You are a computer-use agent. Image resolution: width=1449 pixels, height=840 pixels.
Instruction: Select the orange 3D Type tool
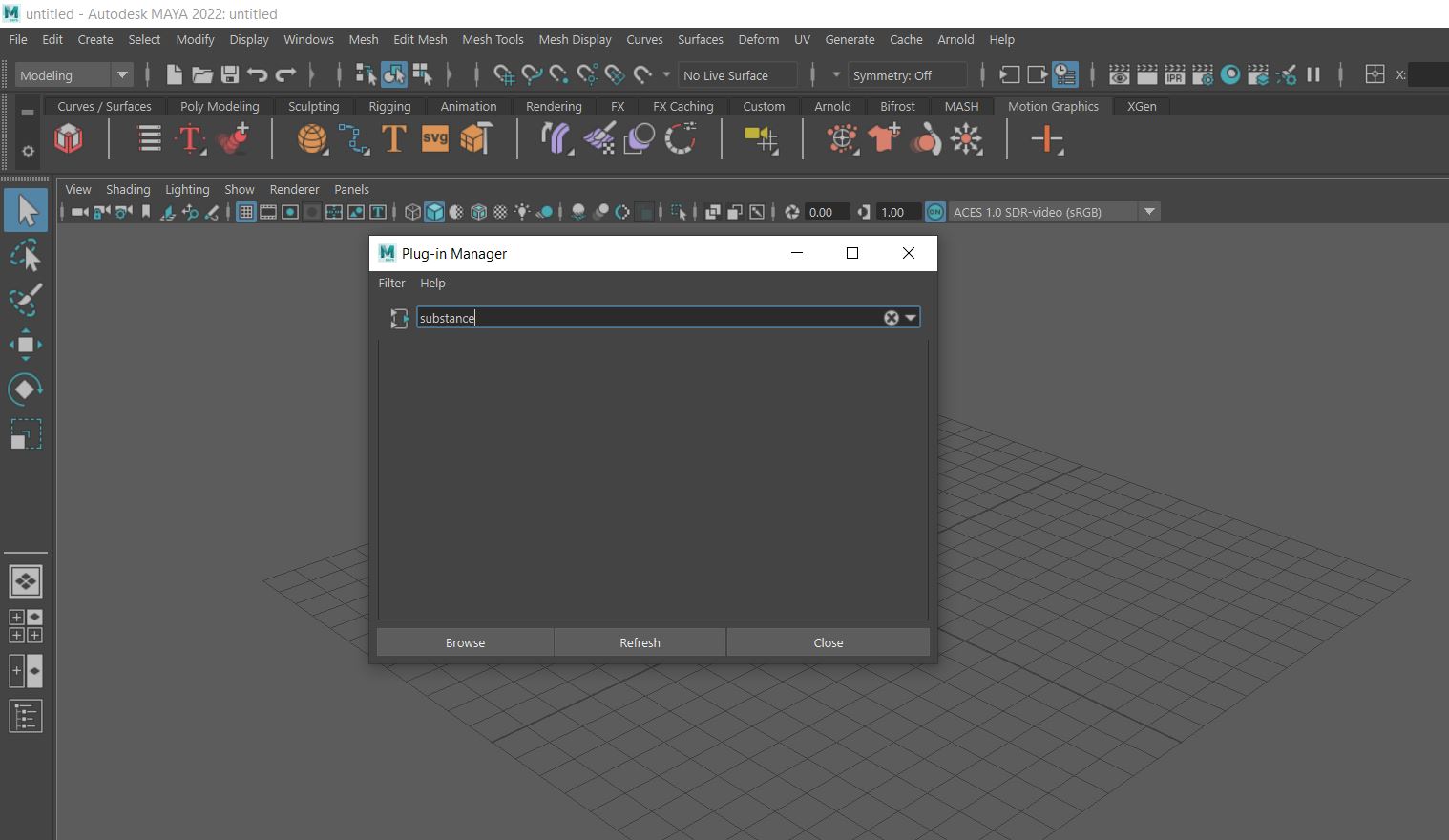[393, 139]
